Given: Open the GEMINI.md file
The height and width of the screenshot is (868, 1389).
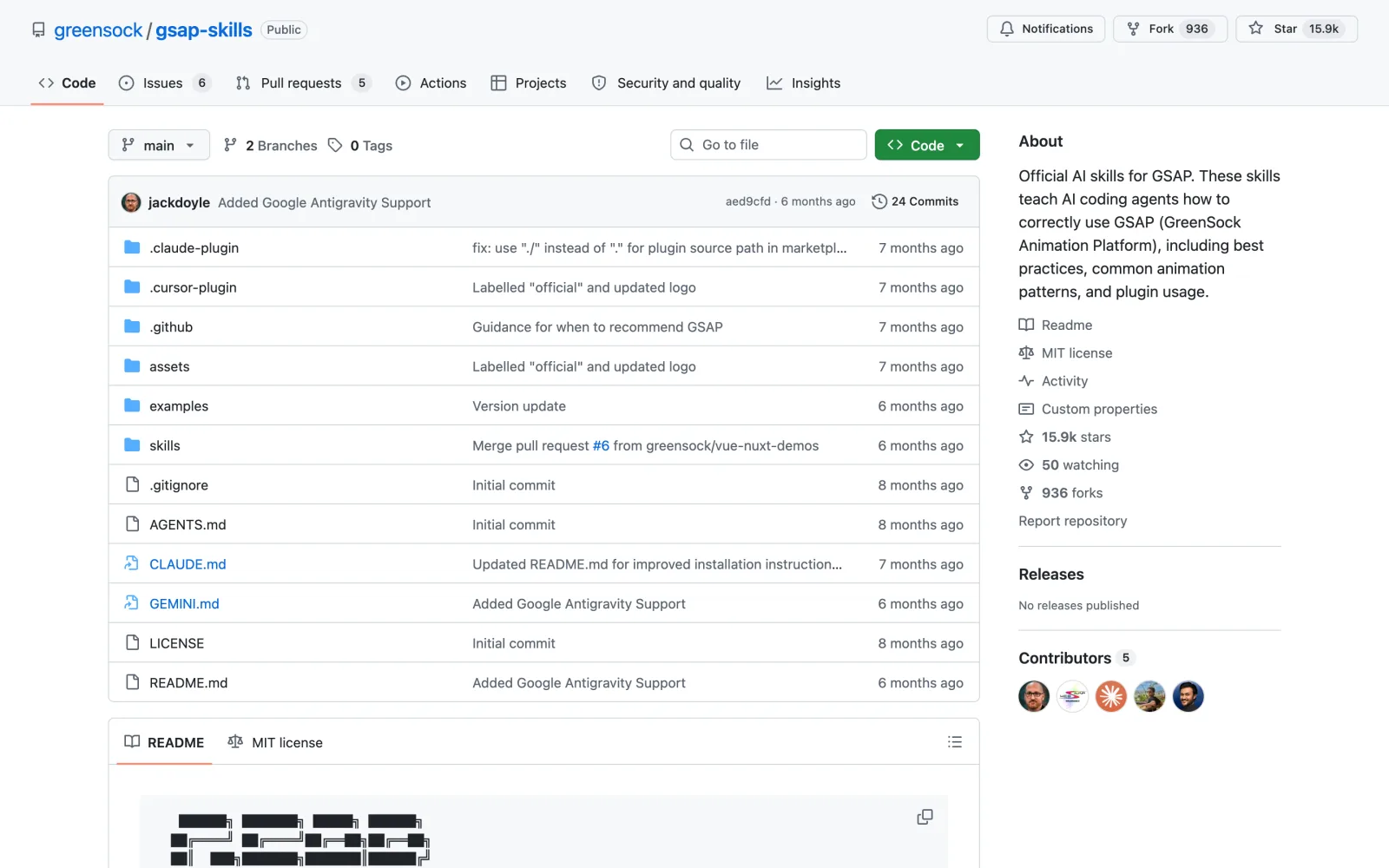Looking at the screenshot, I should tap(184, 603).
